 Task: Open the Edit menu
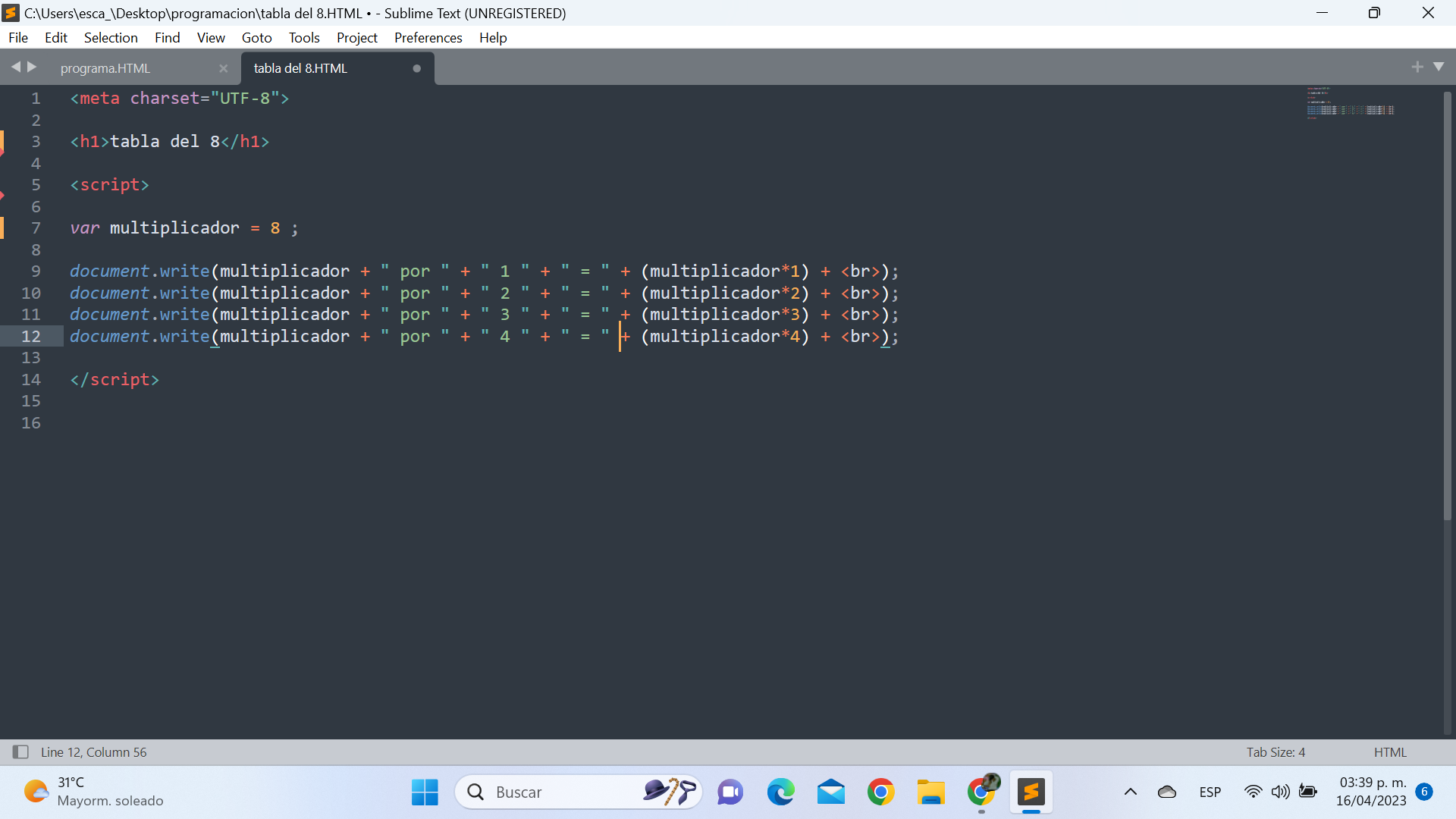[x=56, y=38]
